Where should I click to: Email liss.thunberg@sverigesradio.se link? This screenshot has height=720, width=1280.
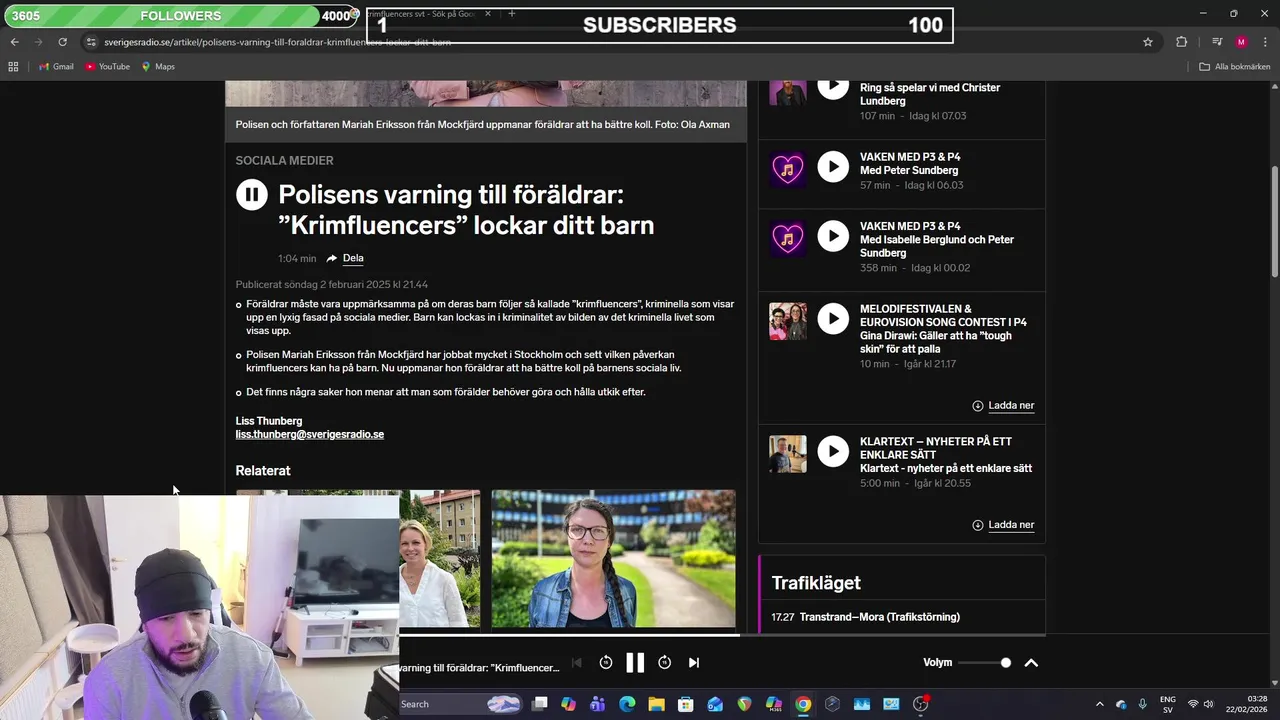click(310, 434)
